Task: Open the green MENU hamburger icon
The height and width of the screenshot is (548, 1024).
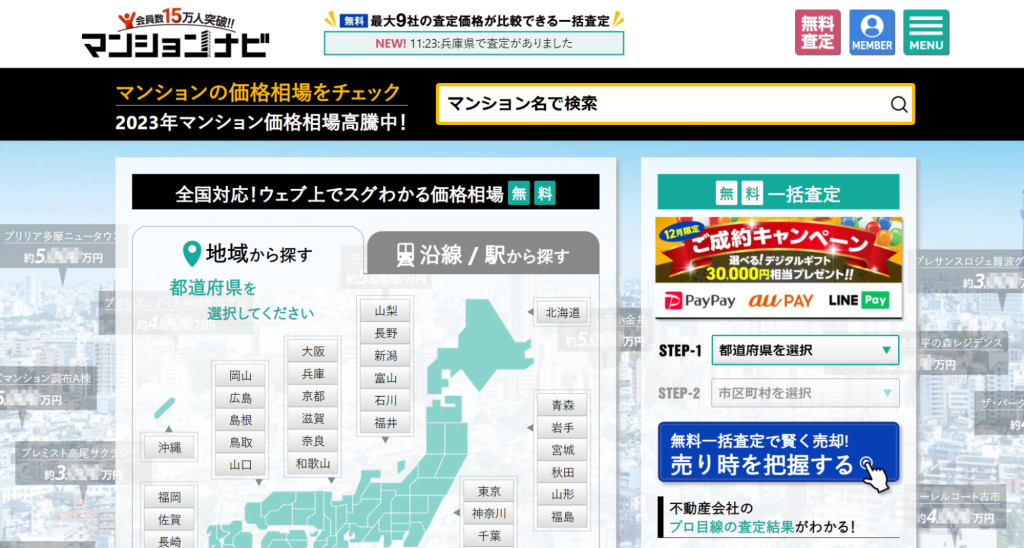Action: click(926, 32)
